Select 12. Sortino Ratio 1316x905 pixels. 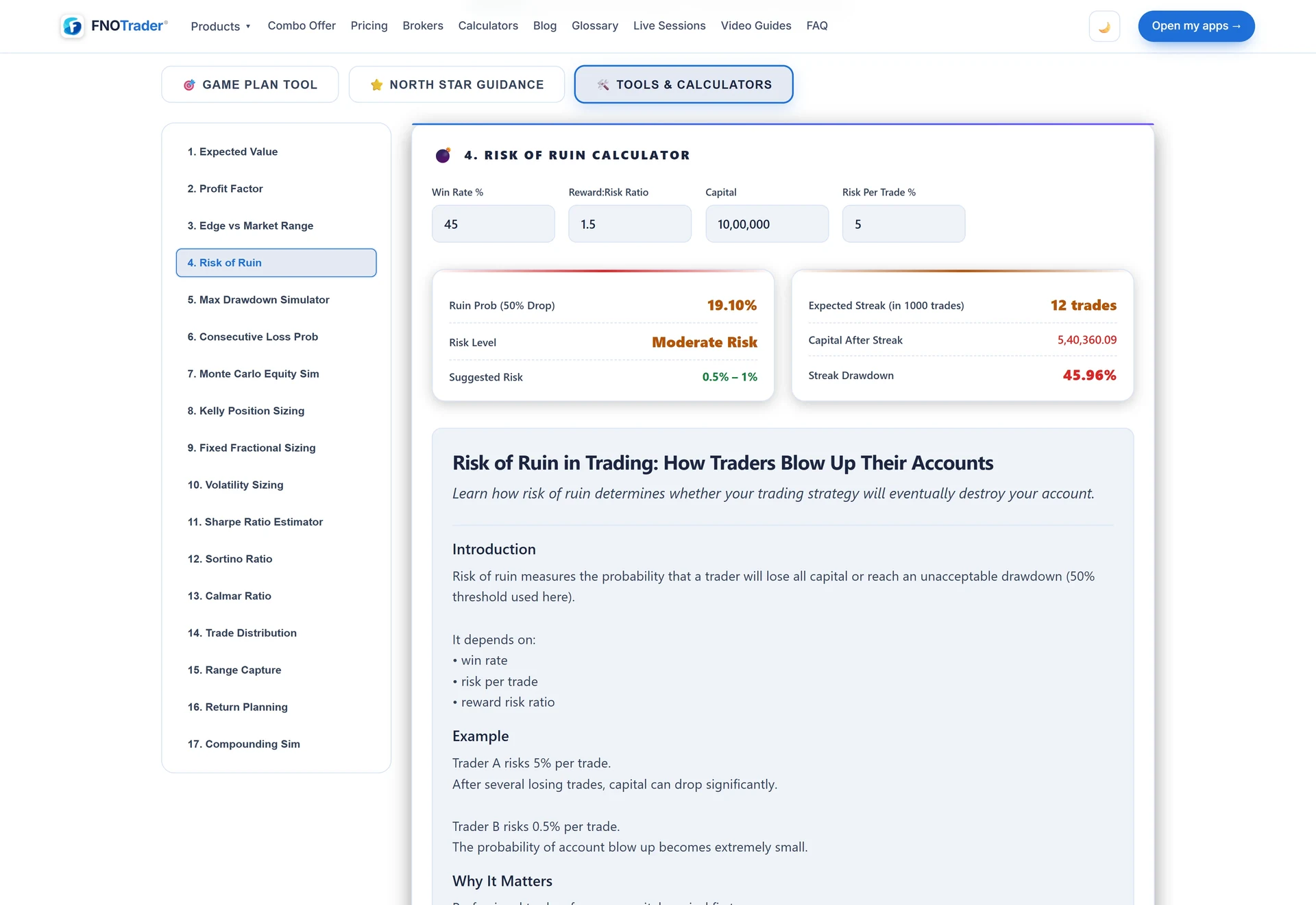276,559
